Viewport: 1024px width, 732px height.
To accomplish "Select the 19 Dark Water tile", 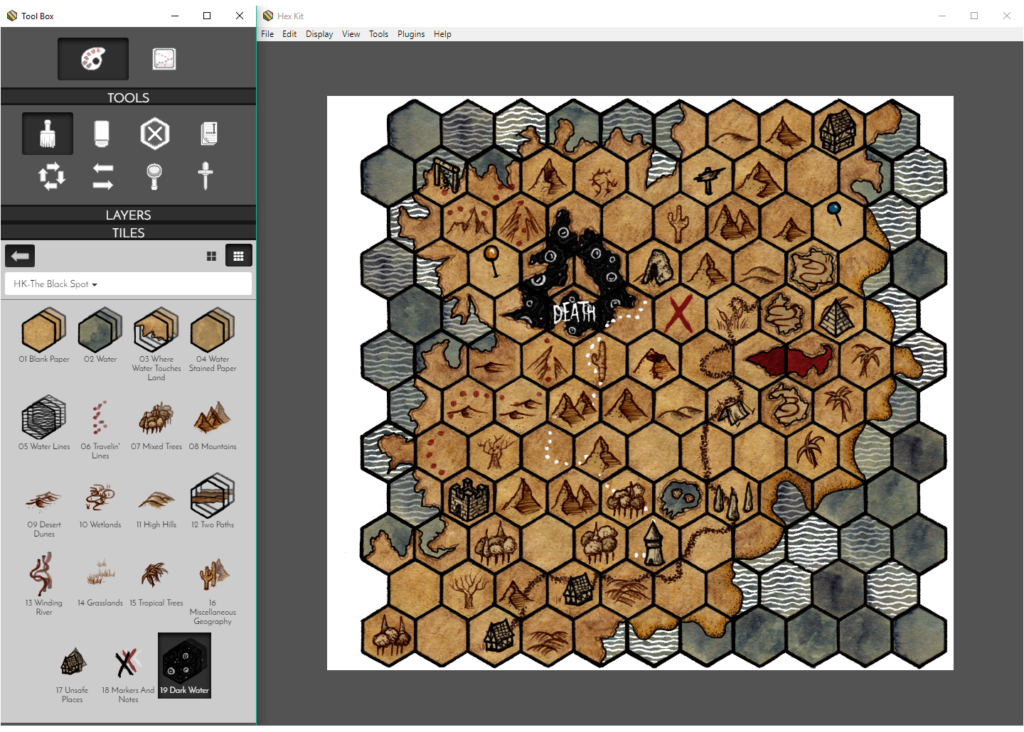I will pos(184,665).
